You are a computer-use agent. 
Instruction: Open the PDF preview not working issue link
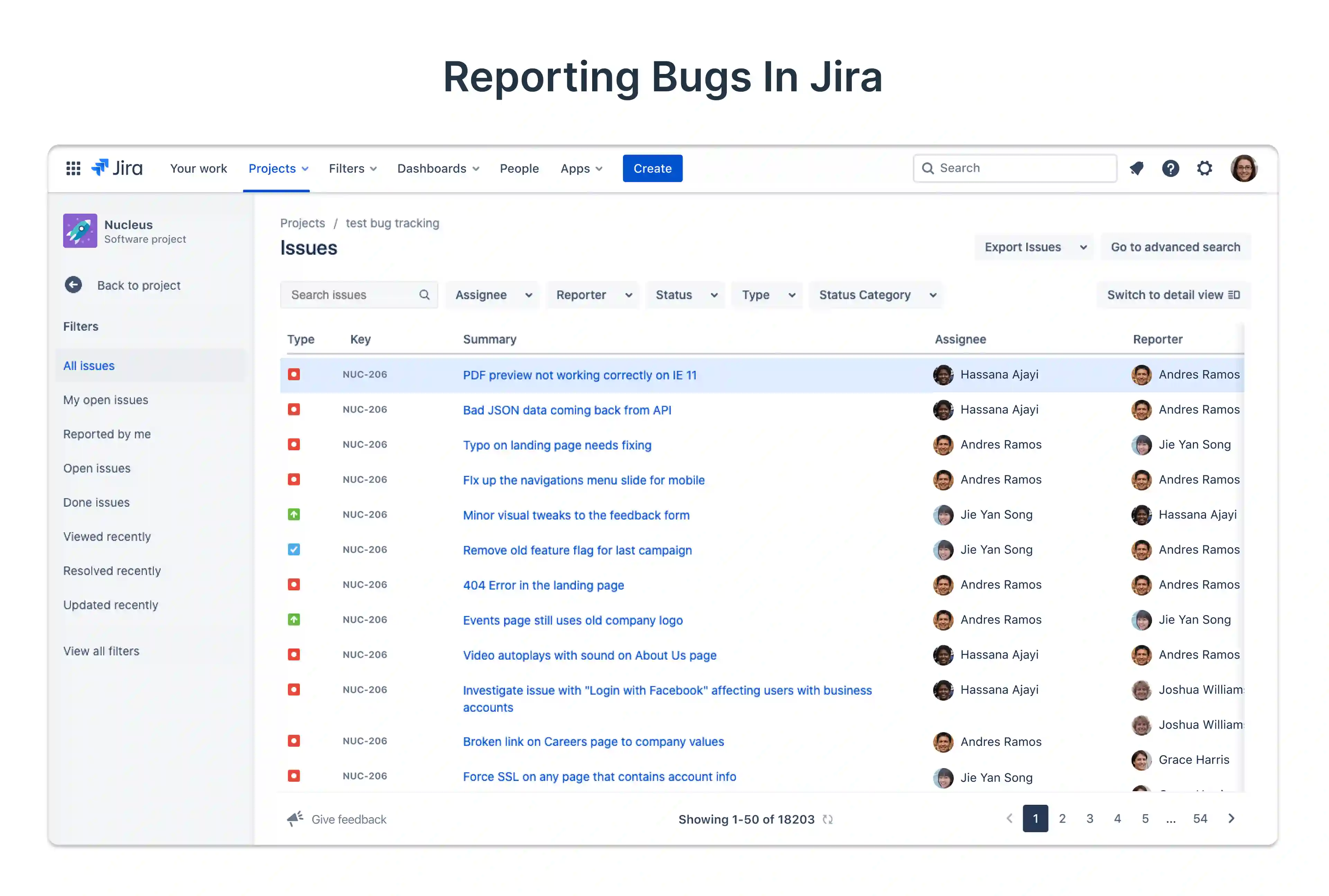[579, 375]
